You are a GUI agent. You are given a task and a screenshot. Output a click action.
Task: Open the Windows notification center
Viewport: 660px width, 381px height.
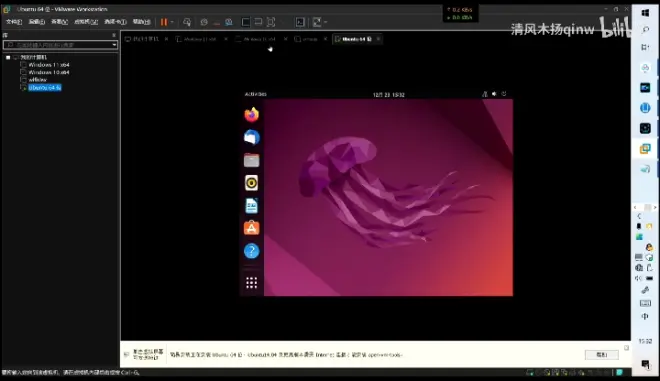click(645, 364)
